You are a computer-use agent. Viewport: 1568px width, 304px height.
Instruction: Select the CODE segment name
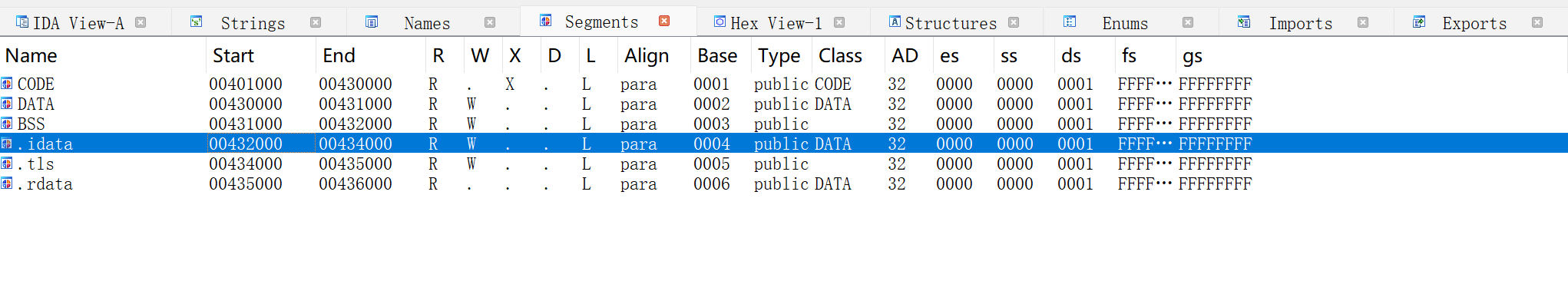36,84
